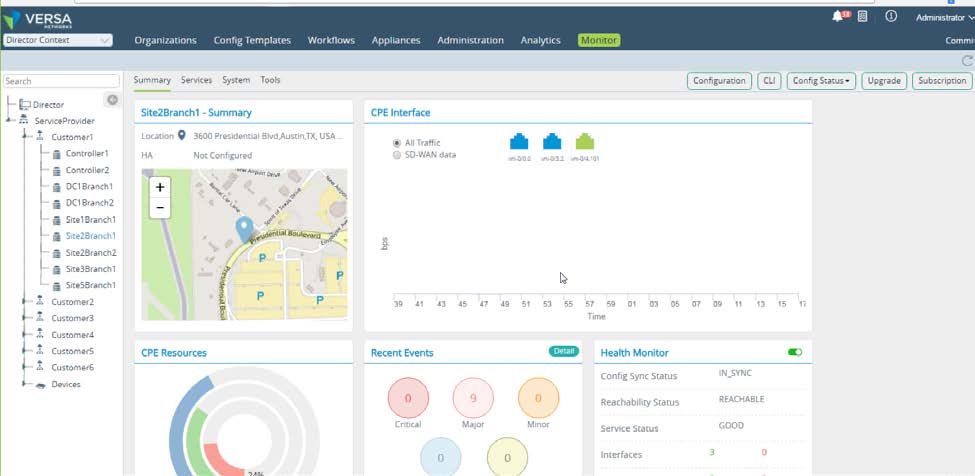Select the SD-WAN data radio button
The width and height of the screenshot is (975, 476).
pos(397,155)
